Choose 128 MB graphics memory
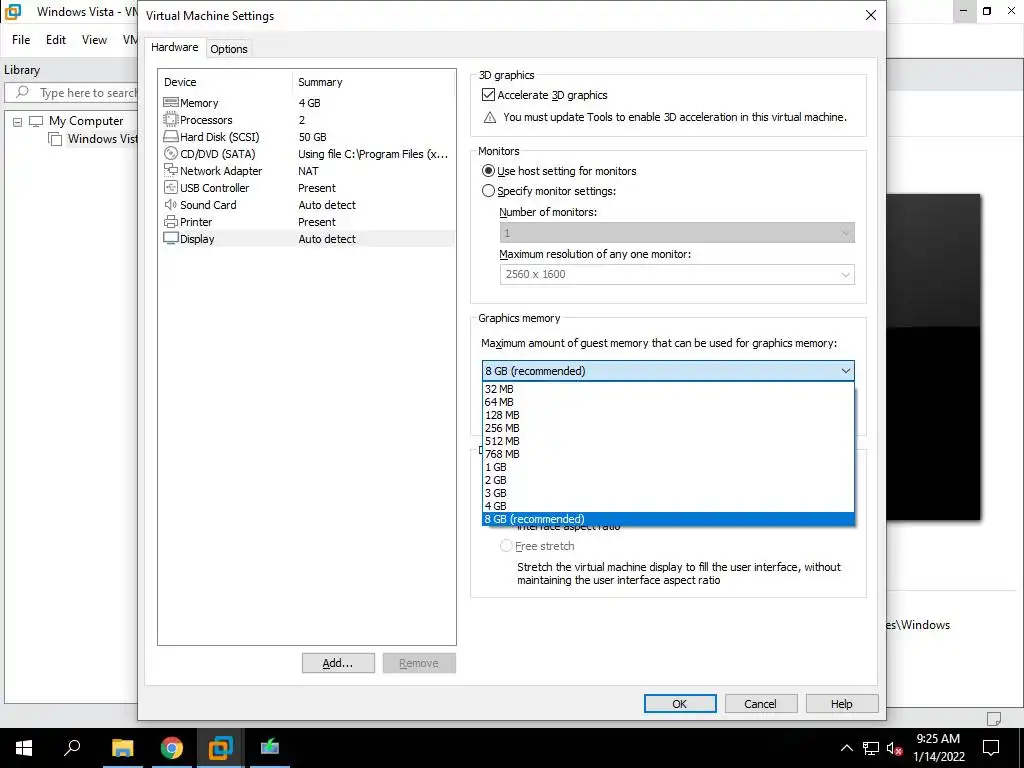This screenshot has height=768, width=1024. 668,415
